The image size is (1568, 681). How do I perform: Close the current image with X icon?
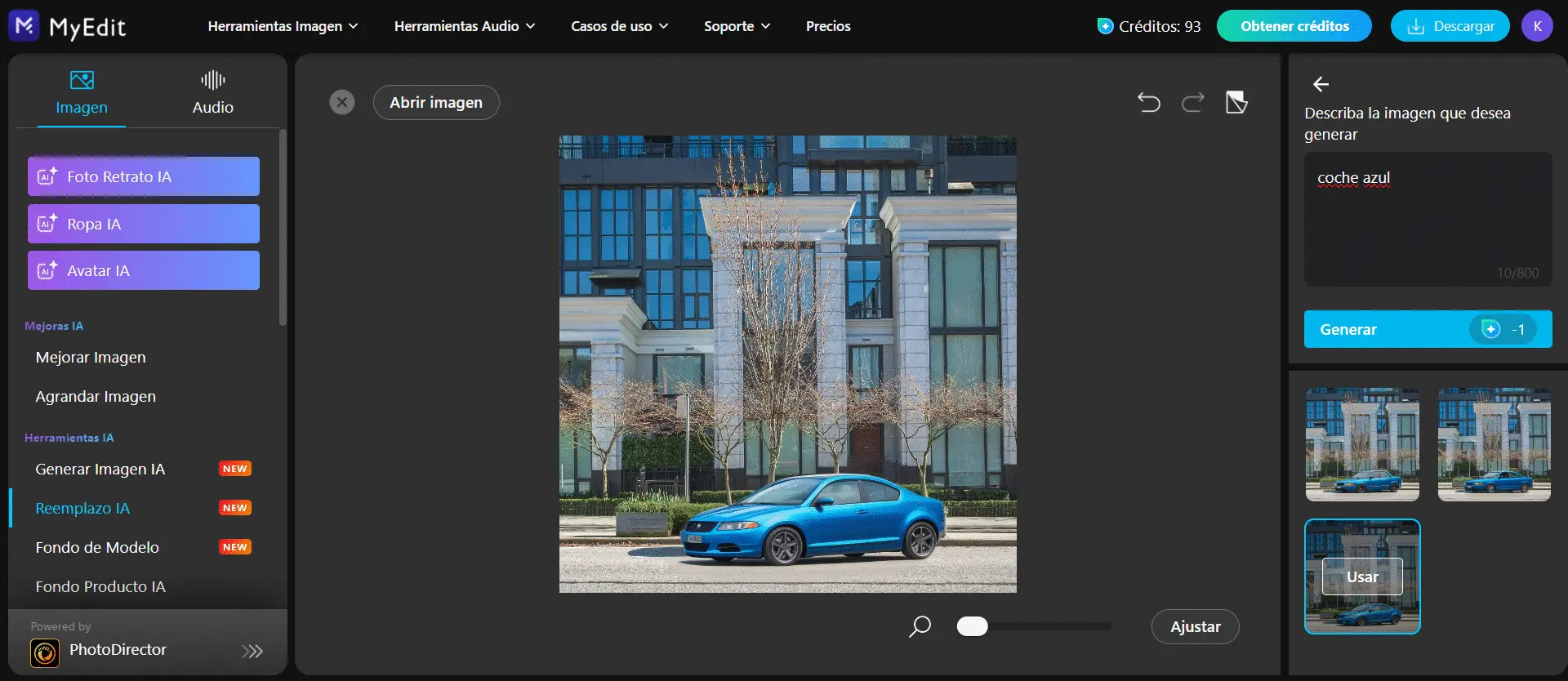tap(342, 102)
